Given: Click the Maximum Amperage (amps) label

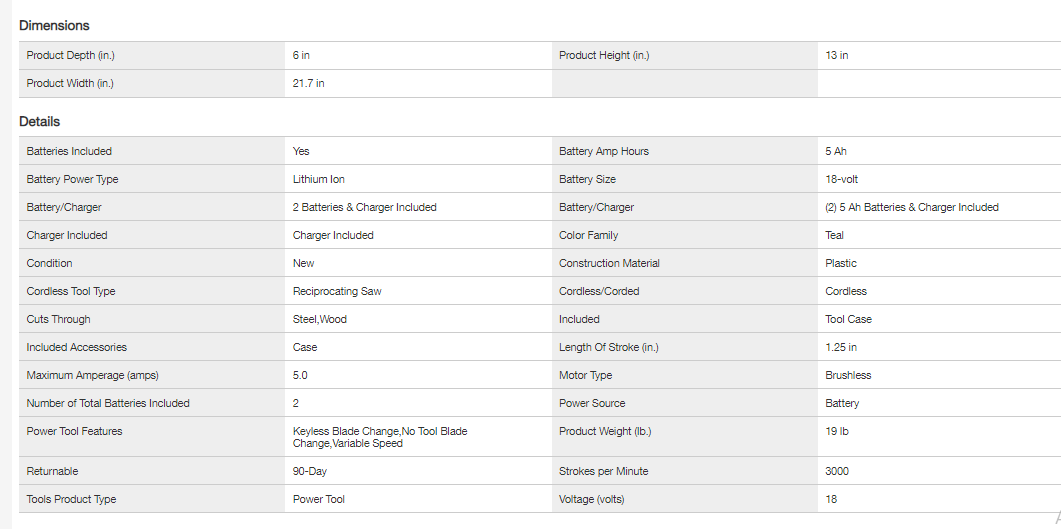Looking at the screenshot, I should [93, 375].
